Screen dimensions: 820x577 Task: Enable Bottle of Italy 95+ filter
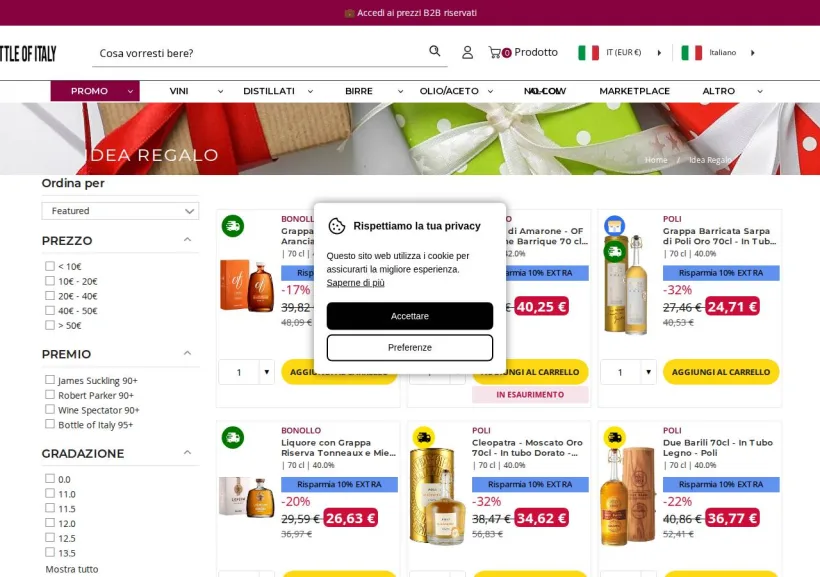(x=50, y=423)
